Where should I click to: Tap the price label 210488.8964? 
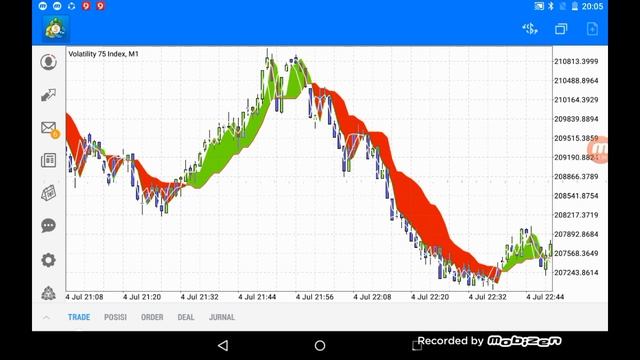tap(576, 80)
